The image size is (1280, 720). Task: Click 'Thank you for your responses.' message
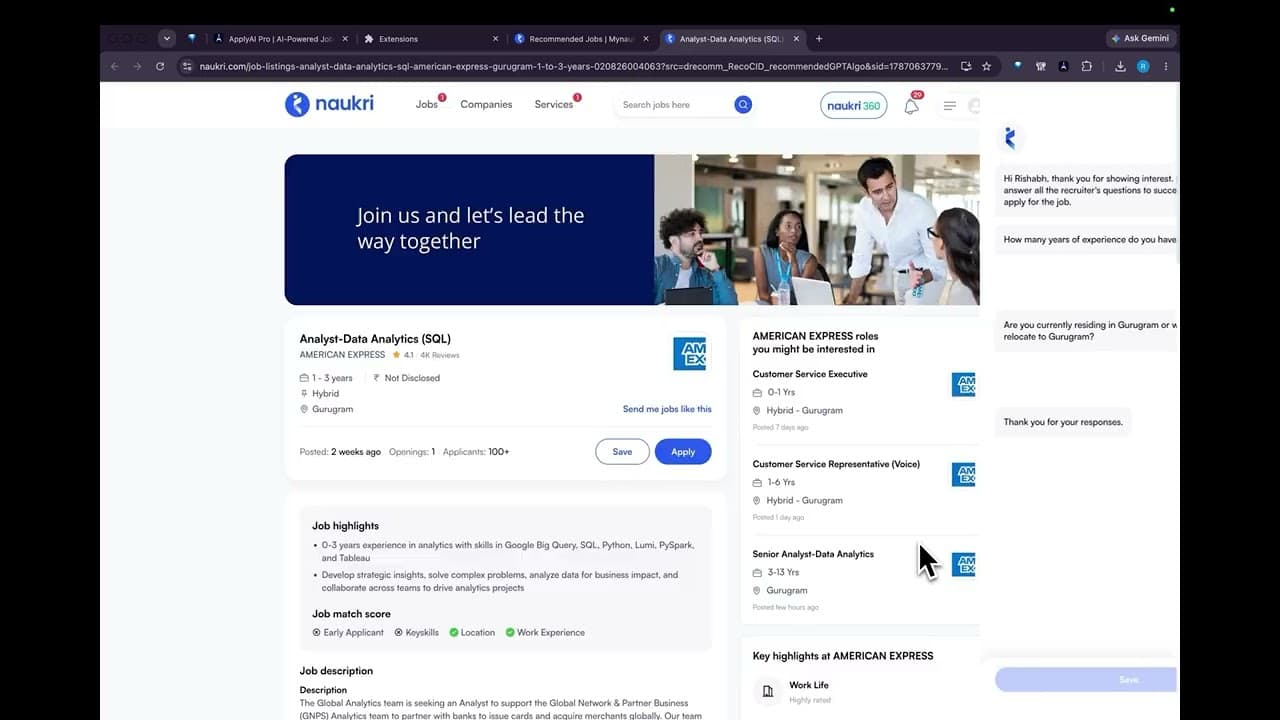pyautogui.click(x=1063, y=422)
